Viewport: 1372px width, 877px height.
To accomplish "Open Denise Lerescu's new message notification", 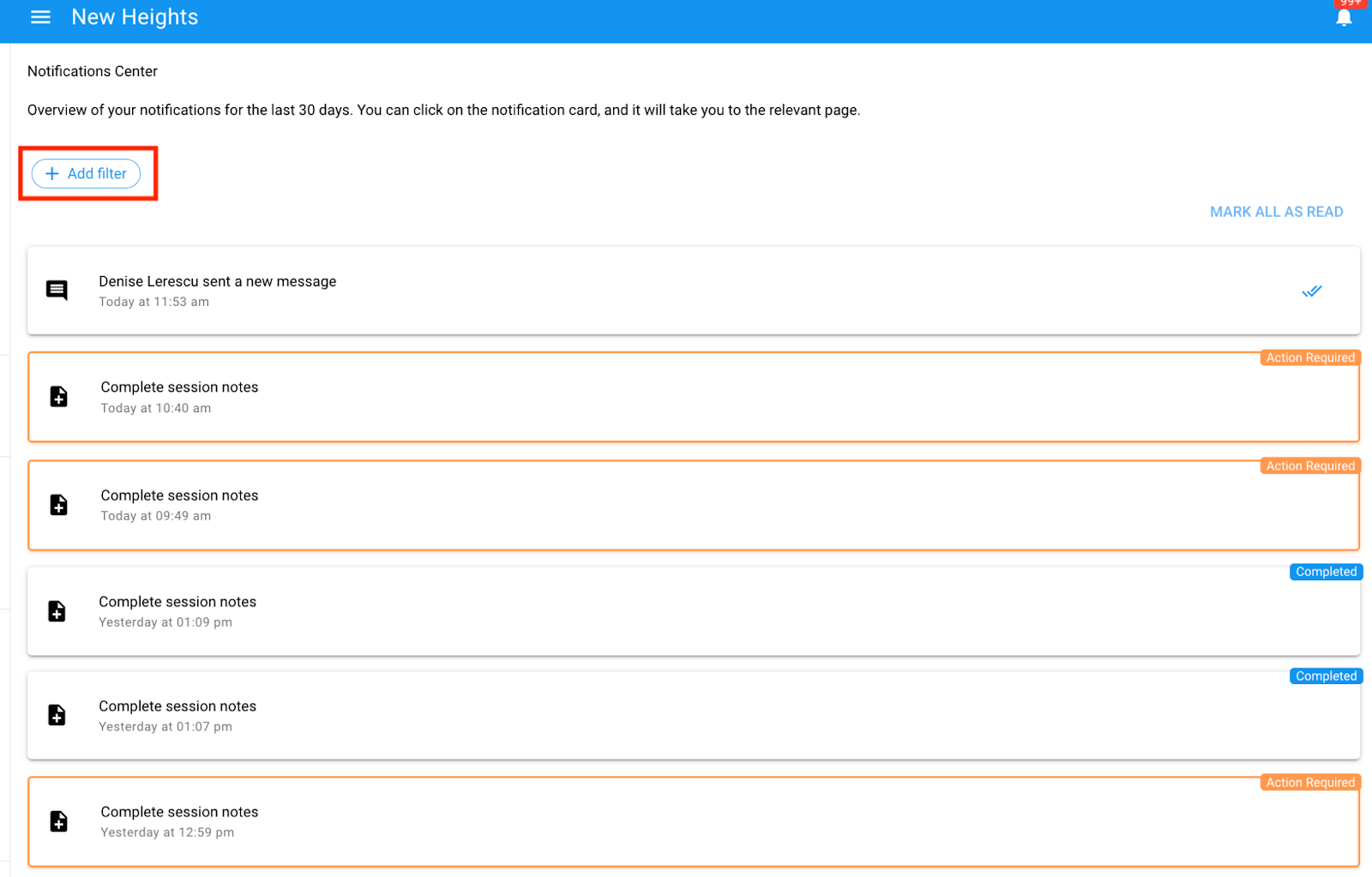I will 217,282.
